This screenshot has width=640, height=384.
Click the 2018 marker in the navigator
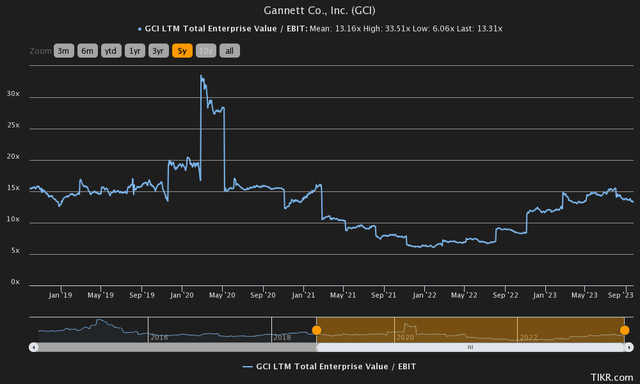click(x=282, y=337)
